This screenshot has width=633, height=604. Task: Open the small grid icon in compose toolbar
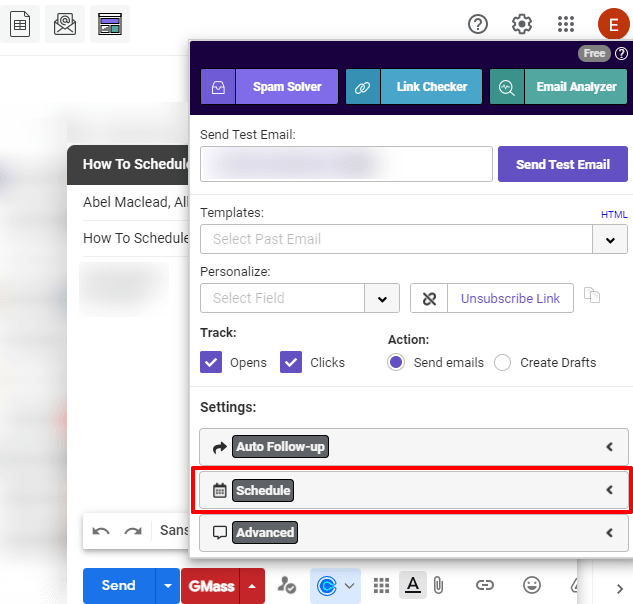click(381, 585)
